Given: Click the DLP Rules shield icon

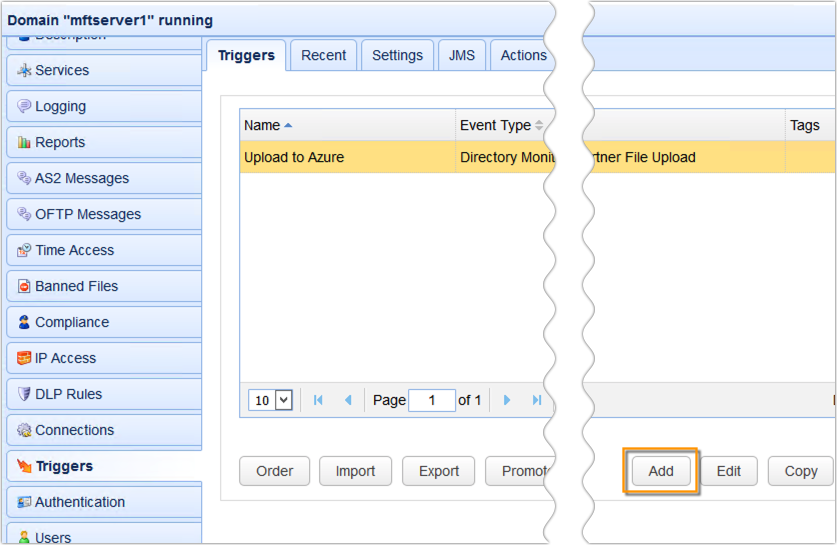Looking at the screenshot, I should click(x=24, y=395).
